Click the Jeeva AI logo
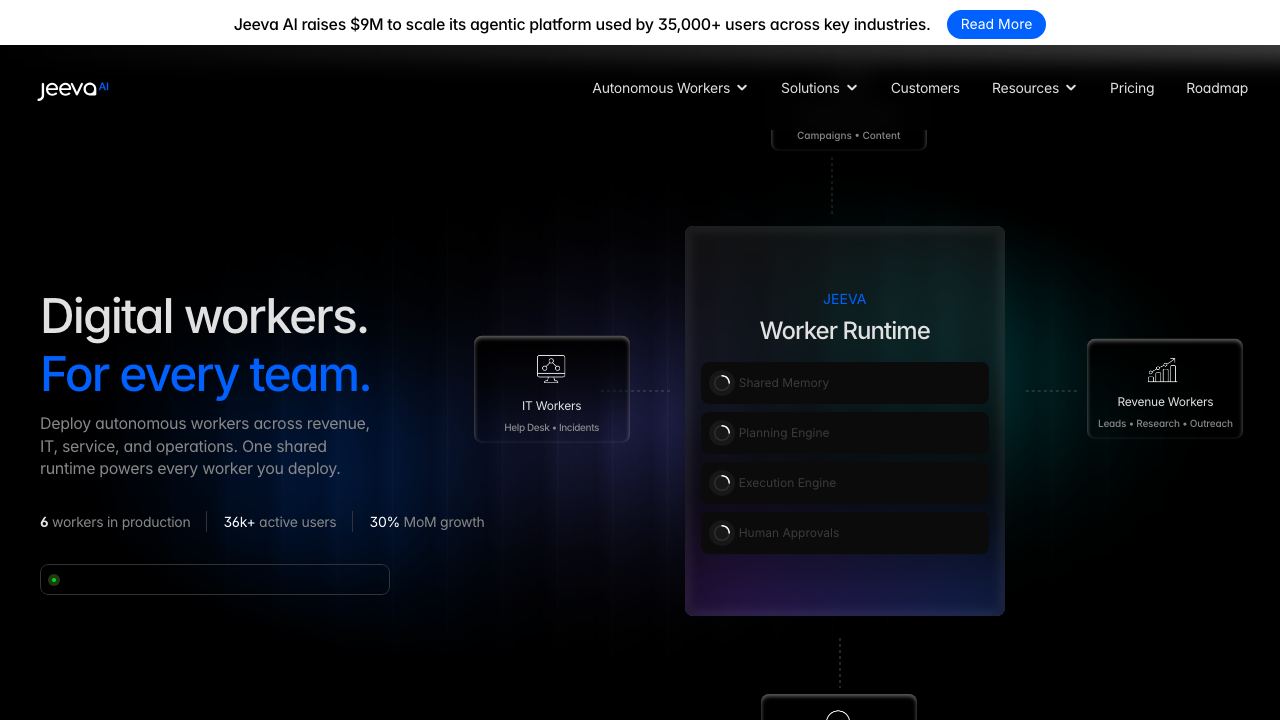The width and height of the screenshot is (1280, 720). pyautogui.click(x=73, y=89)
